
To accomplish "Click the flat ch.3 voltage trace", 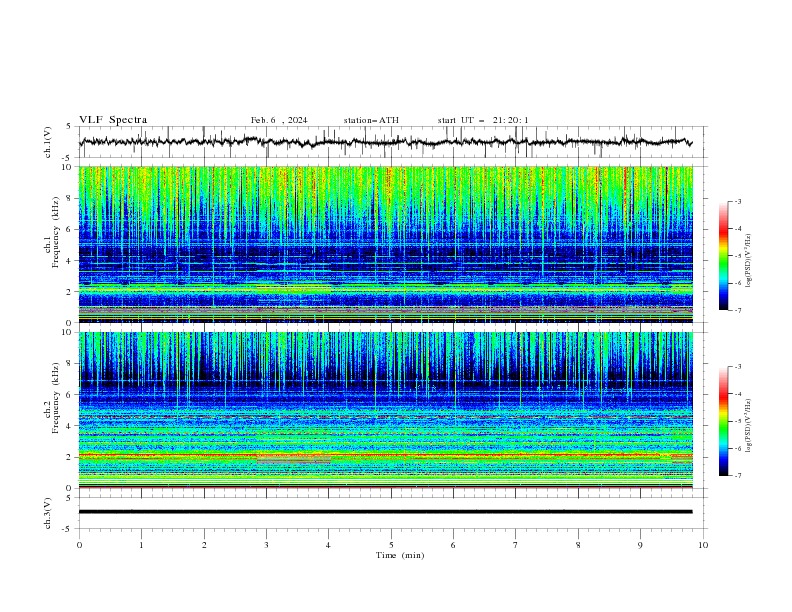I will click(x=385, y=512).
